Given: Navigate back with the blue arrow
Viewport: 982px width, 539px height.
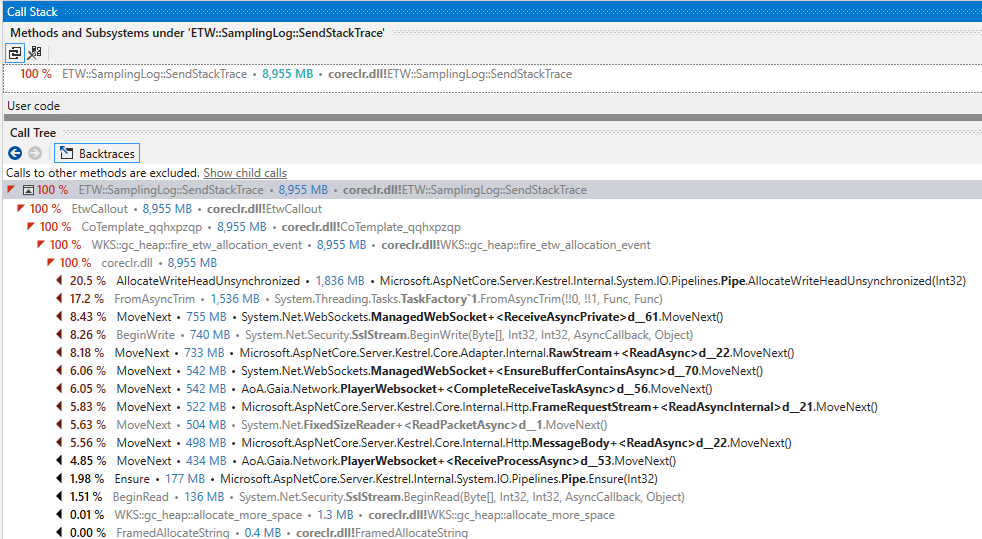Looking at the screenshot, I should (15, 153).
